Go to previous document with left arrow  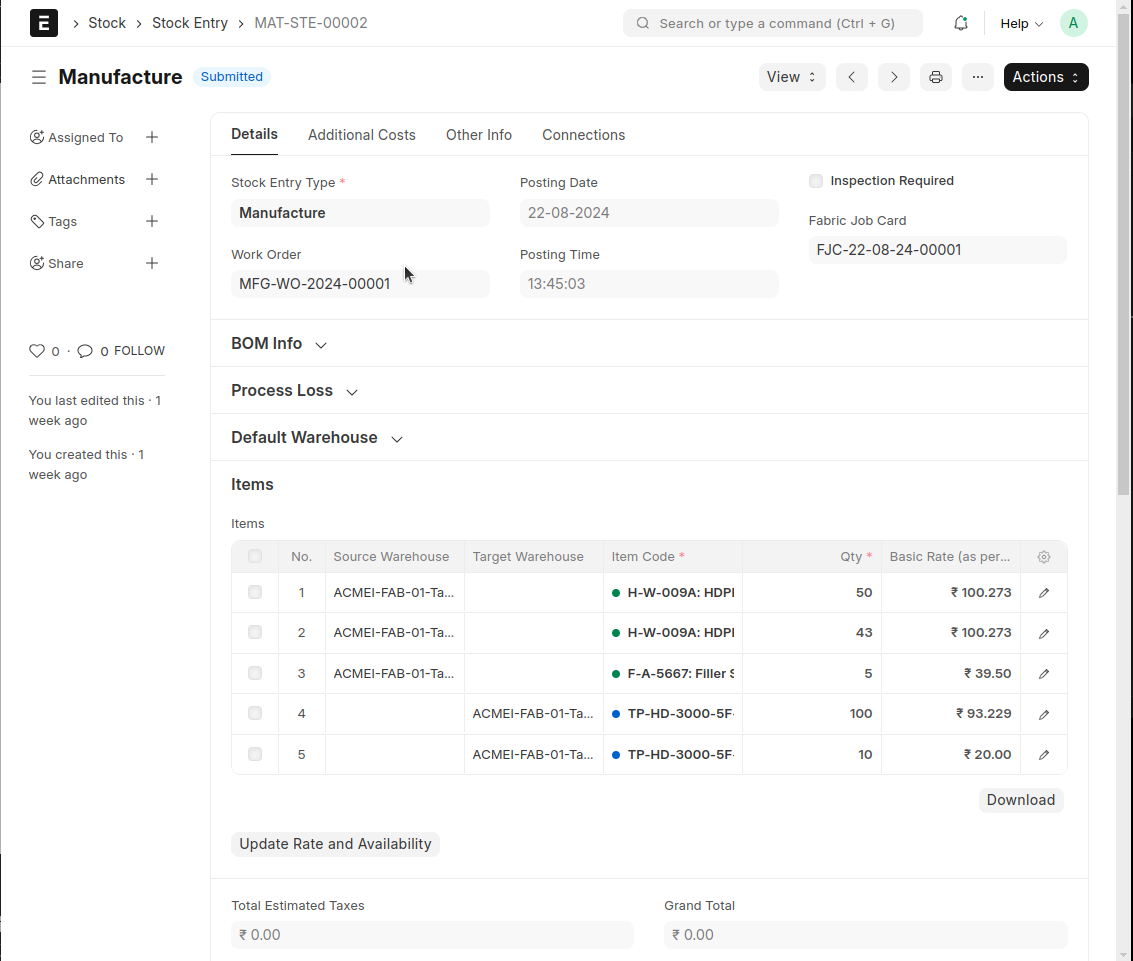pyautogui.click(x=851, y=77)
